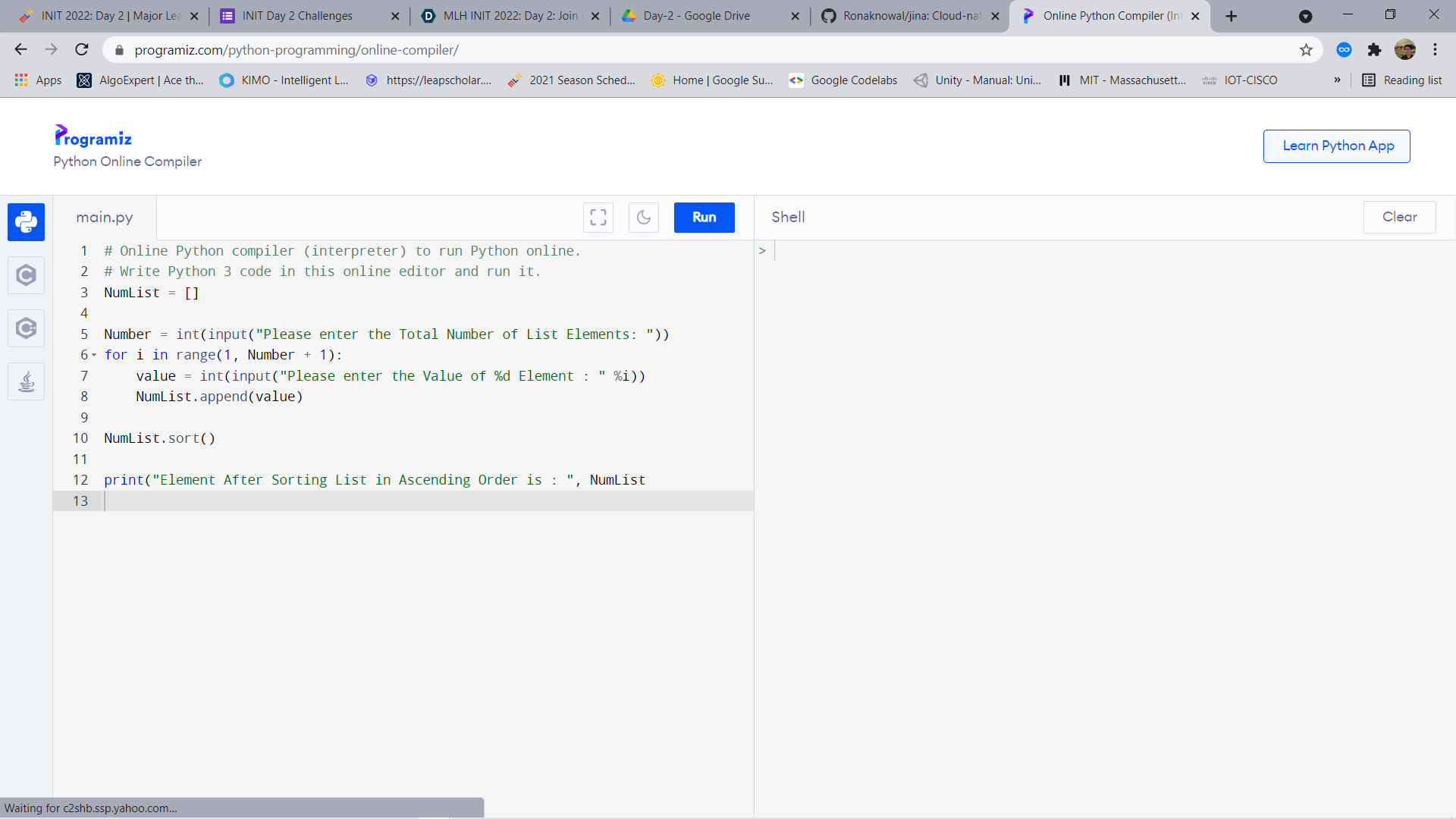1456x819 pixels.
Task: Open the Learn Python App link
Action: coord(1337,146)
